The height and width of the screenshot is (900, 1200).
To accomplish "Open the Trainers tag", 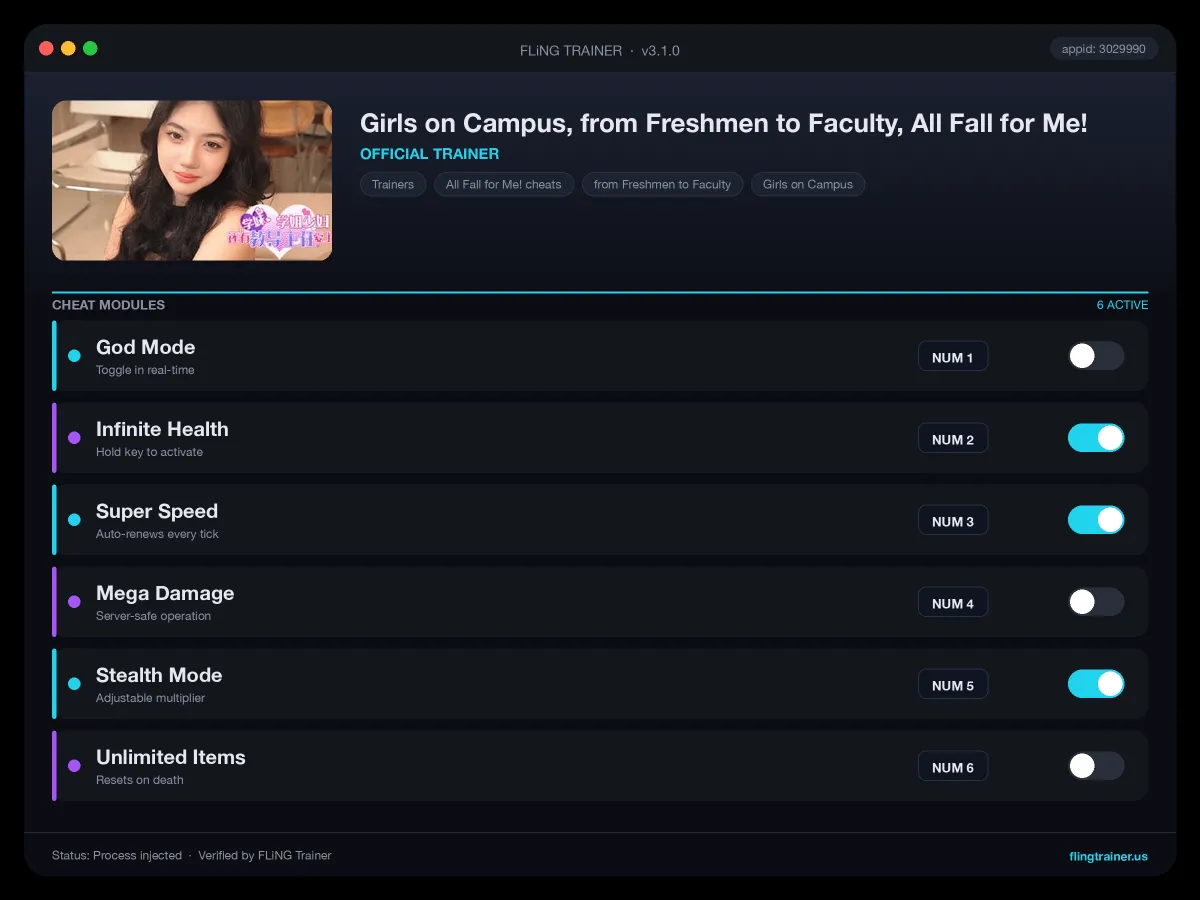I will coord(393,184).
